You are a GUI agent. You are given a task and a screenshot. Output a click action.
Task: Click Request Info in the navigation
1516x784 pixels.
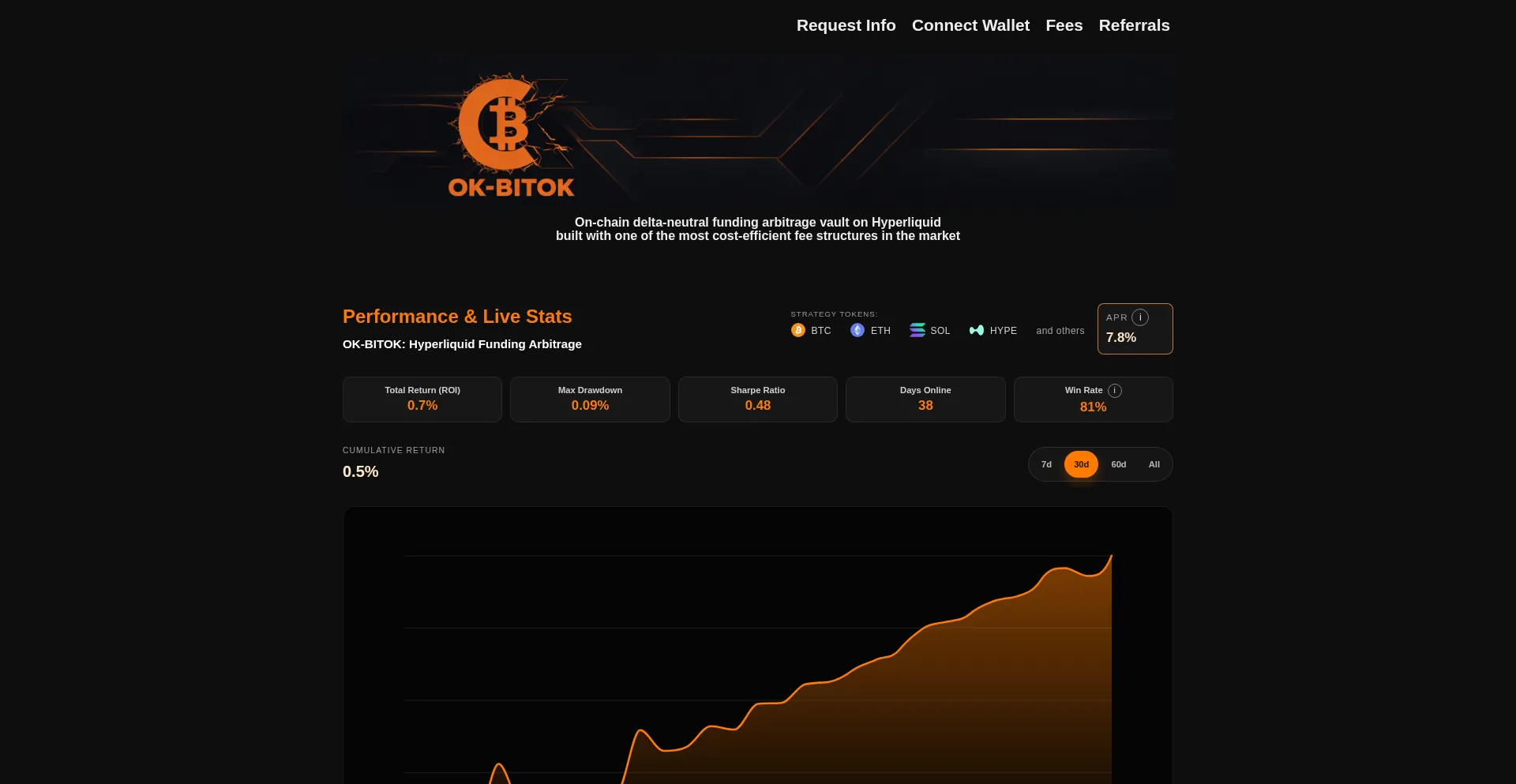tap(846, 25)
